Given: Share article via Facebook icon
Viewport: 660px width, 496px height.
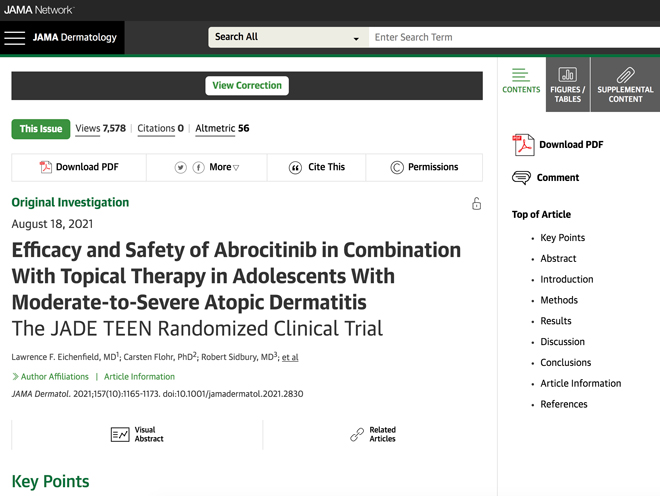Looking at the screenshot, I should [198, 168].
